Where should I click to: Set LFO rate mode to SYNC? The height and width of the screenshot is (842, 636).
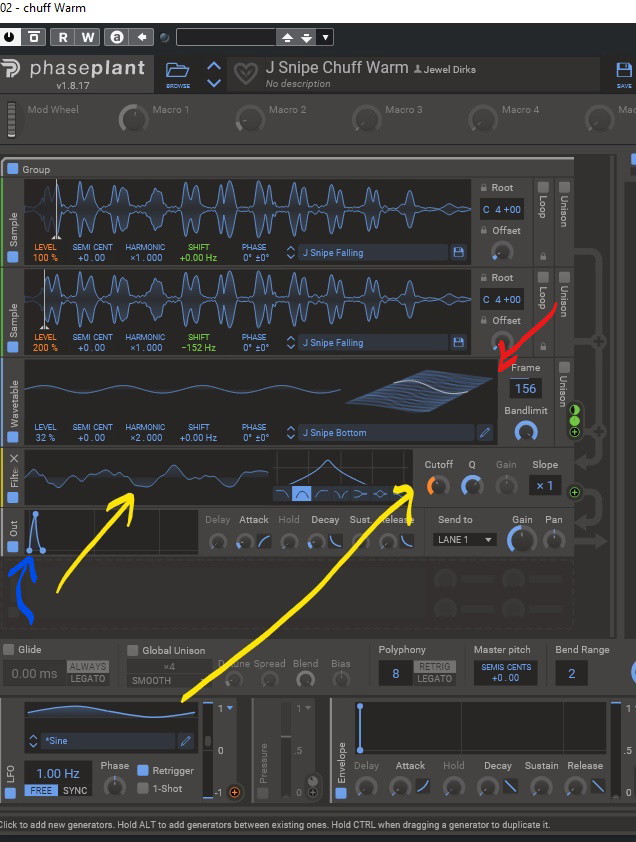pyautogui.click(x=75, y=790)
